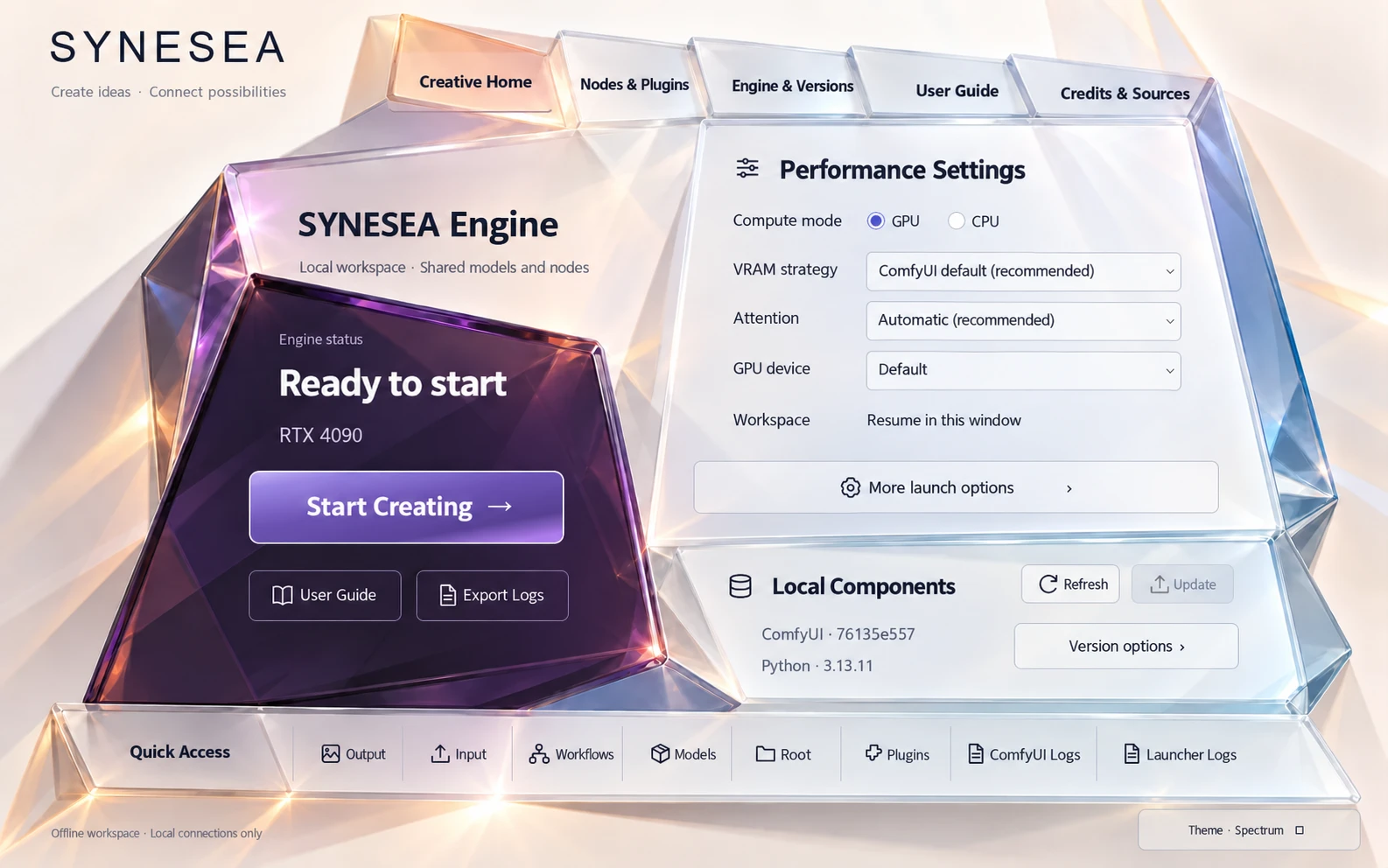Click the GPU device dropdown arrow

[x=1169, y=371]
